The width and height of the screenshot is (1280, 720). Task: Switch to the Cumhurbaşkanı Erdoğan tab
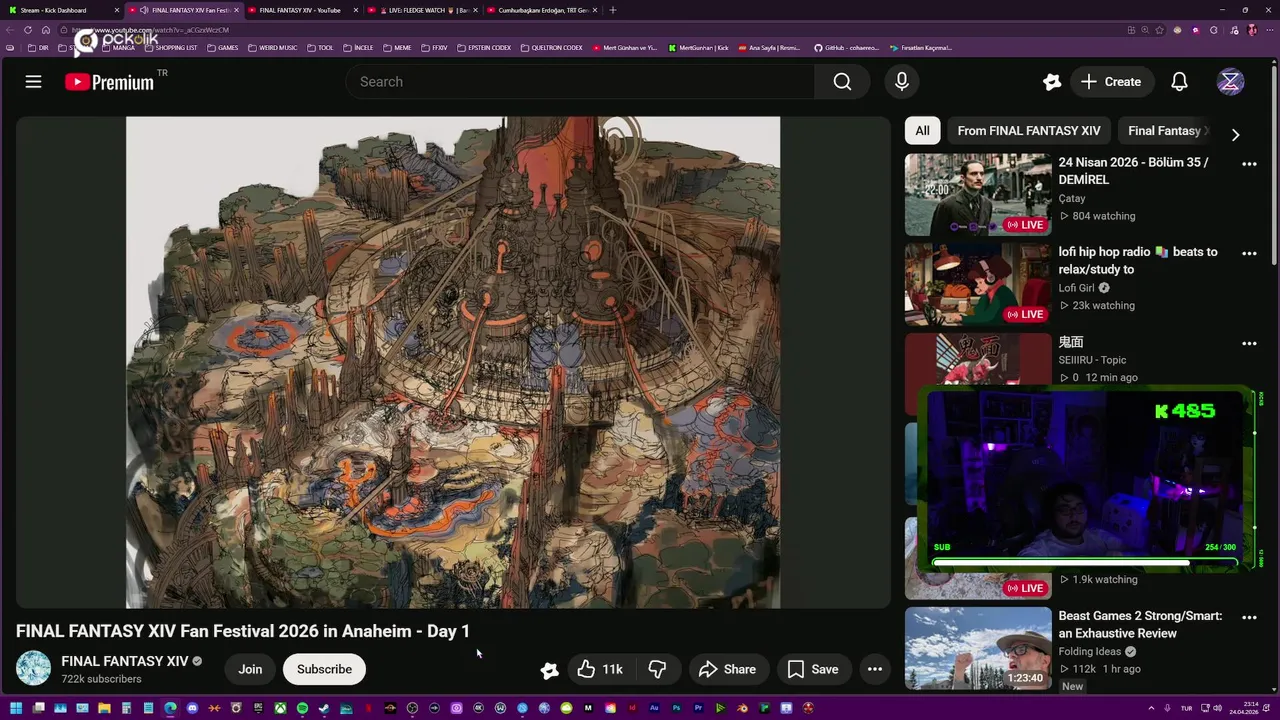pos(541,10)
